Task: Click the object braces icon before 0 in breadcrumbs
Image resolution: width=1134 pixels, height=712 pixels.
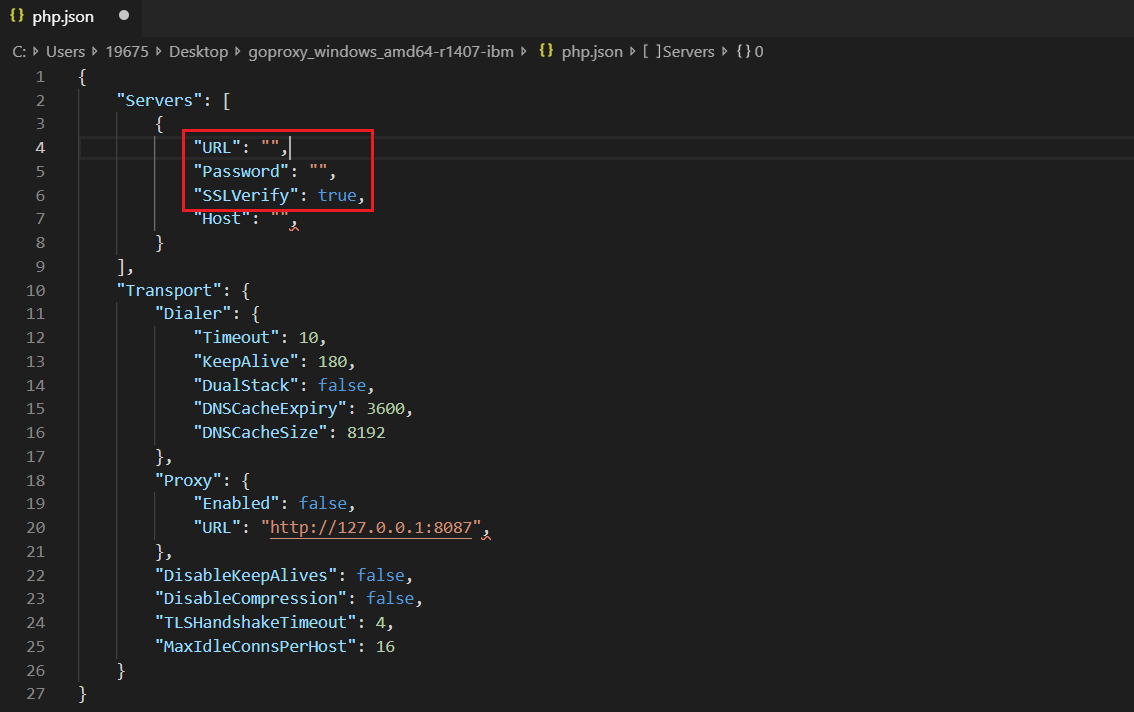Action: (x=743, y=51)
